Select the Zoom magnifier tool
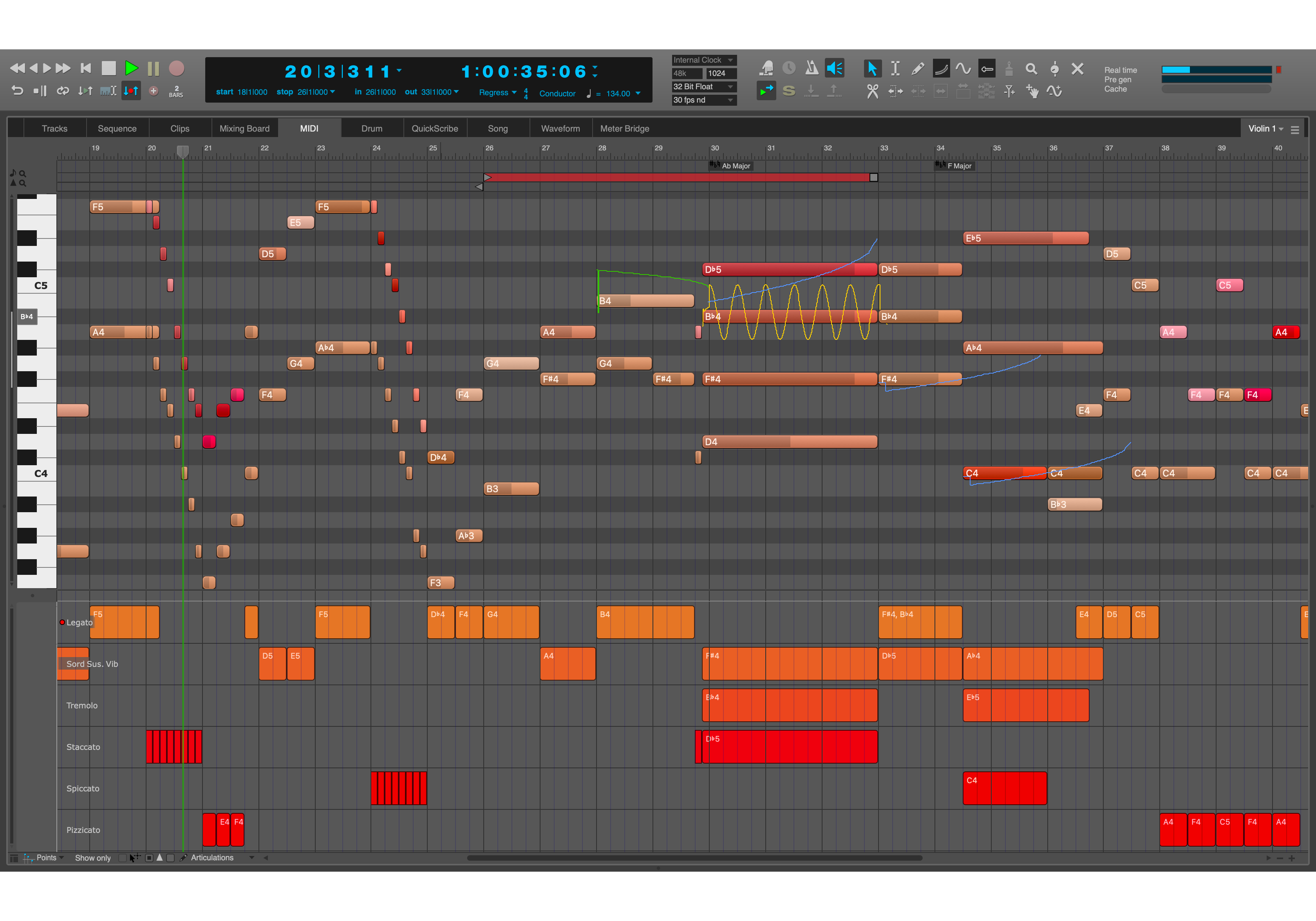Image resolution: width=1316 pixels, height=921 pixels. pos(1031,69)
